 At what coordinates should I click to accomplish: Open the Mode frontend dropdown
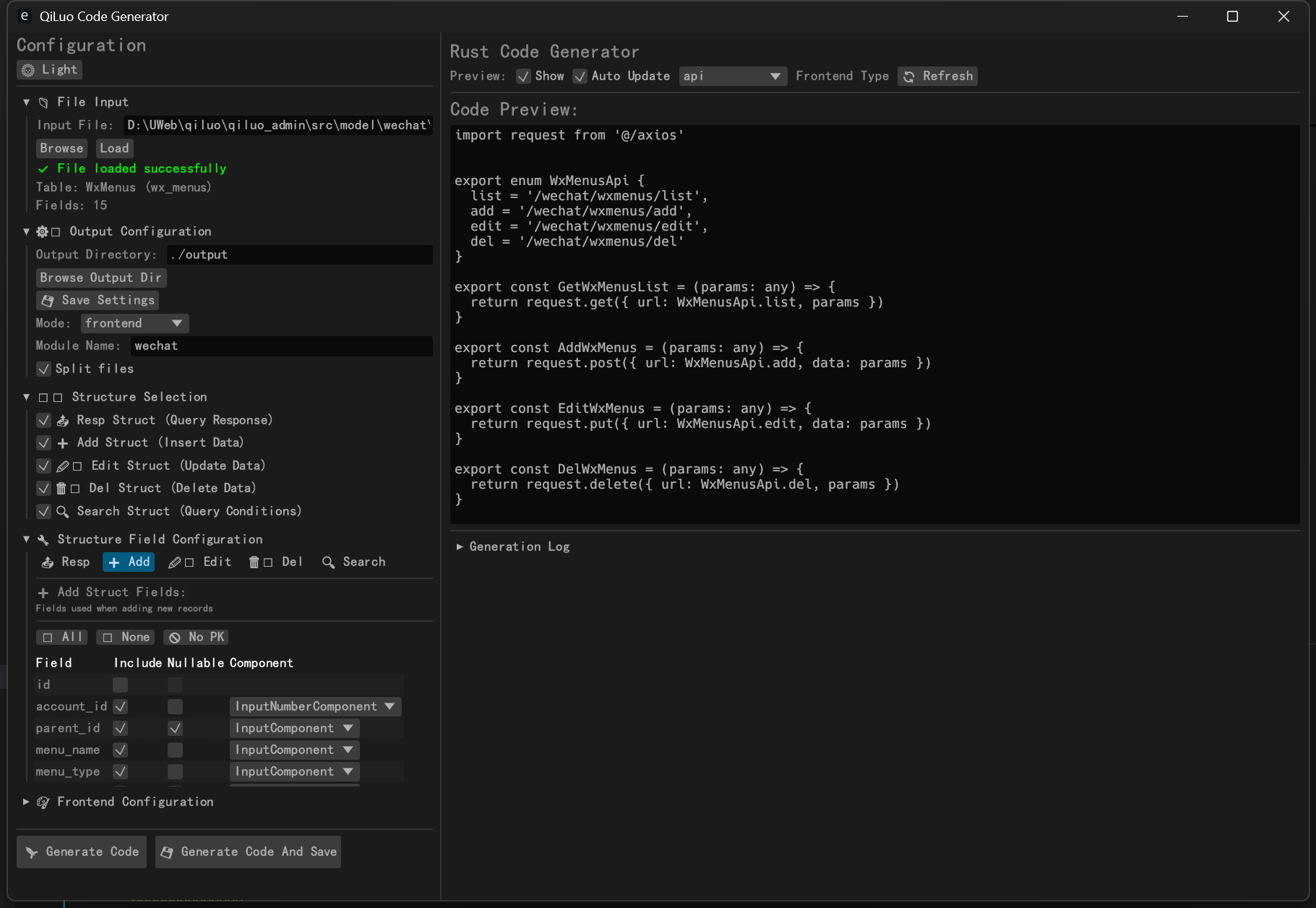pyautogui.click(x=135, y=323)
